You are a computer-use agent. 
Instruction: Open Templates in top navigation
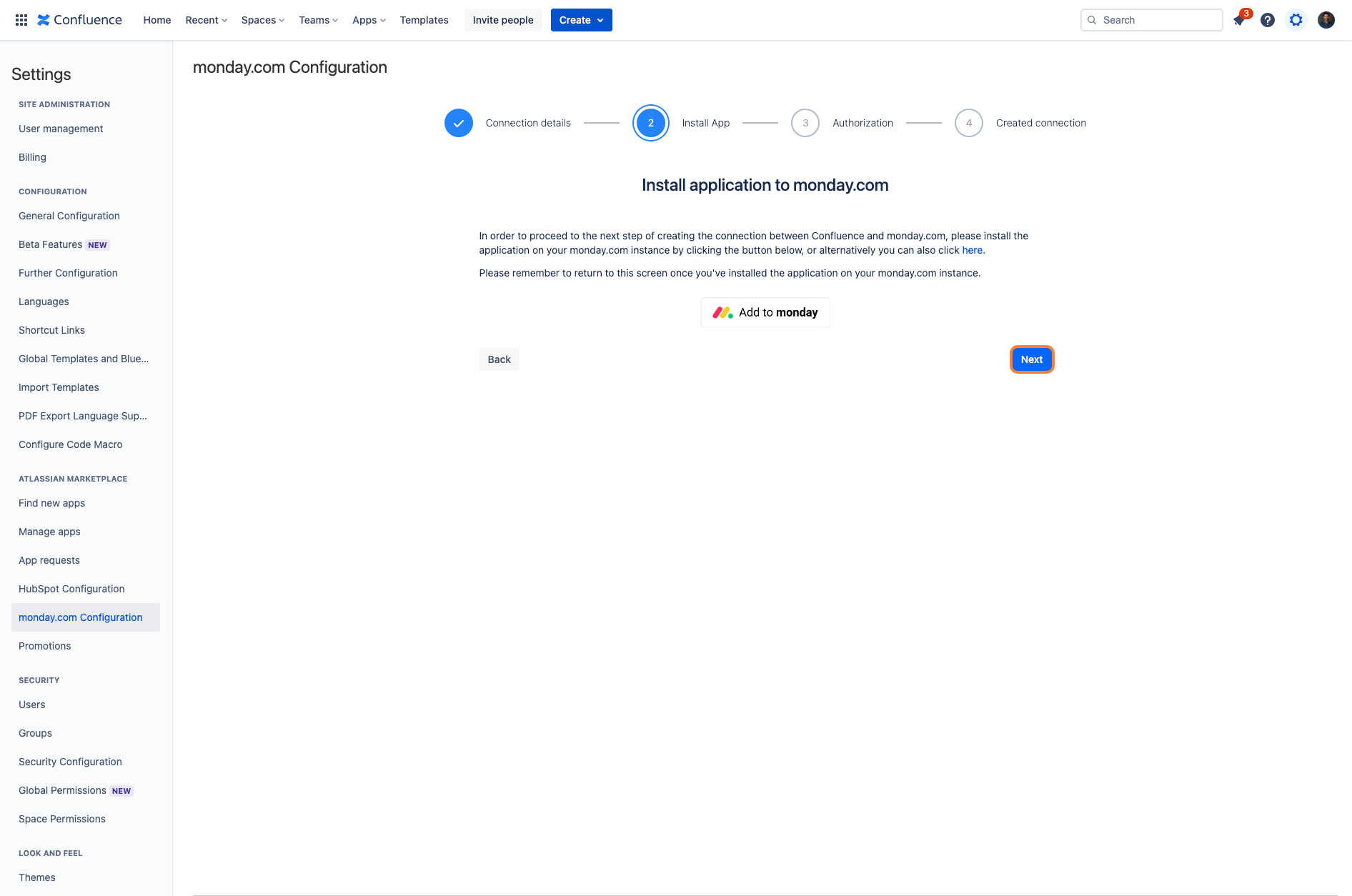click(x=424, y=20)
